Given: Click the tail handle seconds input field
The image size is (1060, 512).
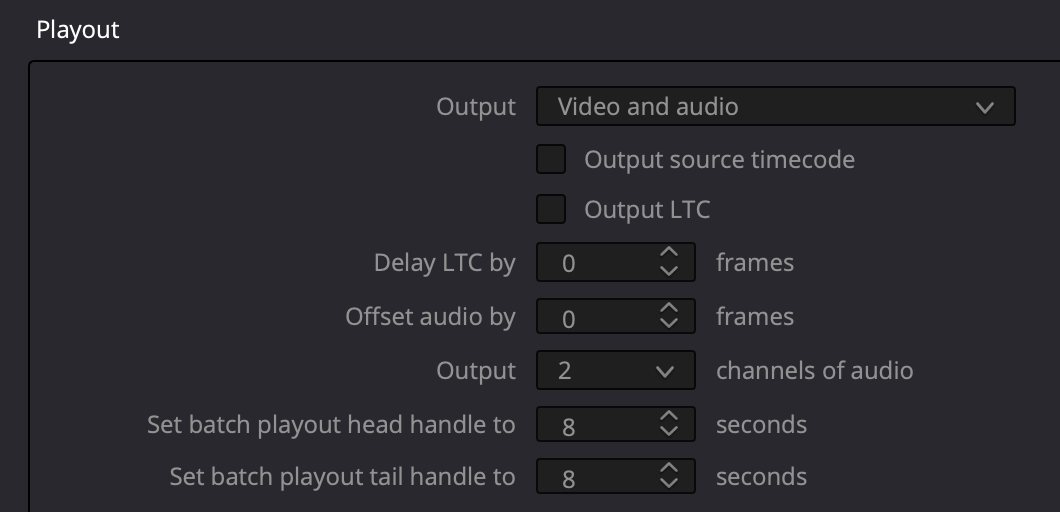Looking at the screenshot, I should (615, 476).
